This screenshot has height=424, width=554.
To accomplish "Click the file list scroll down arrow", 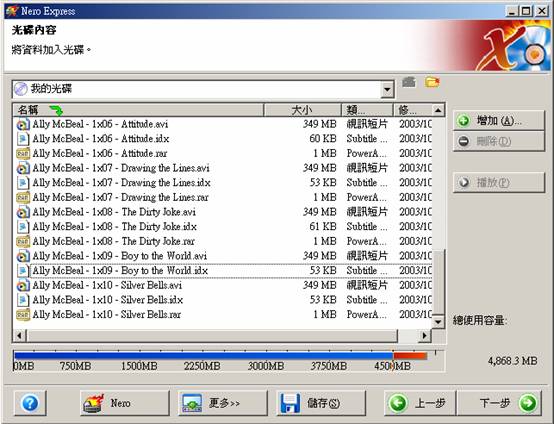I will coord(438,322).
